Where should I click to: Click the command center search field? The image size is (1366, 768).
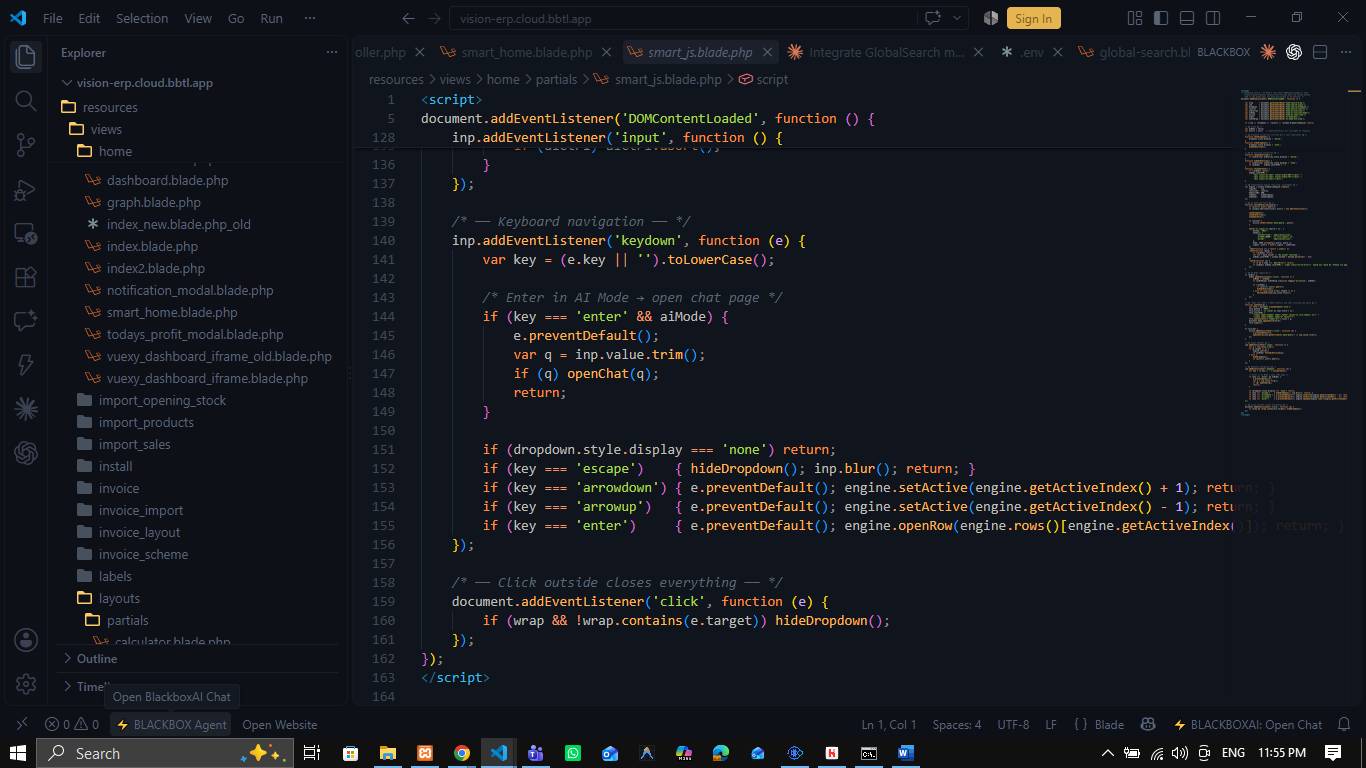(682, 18)
